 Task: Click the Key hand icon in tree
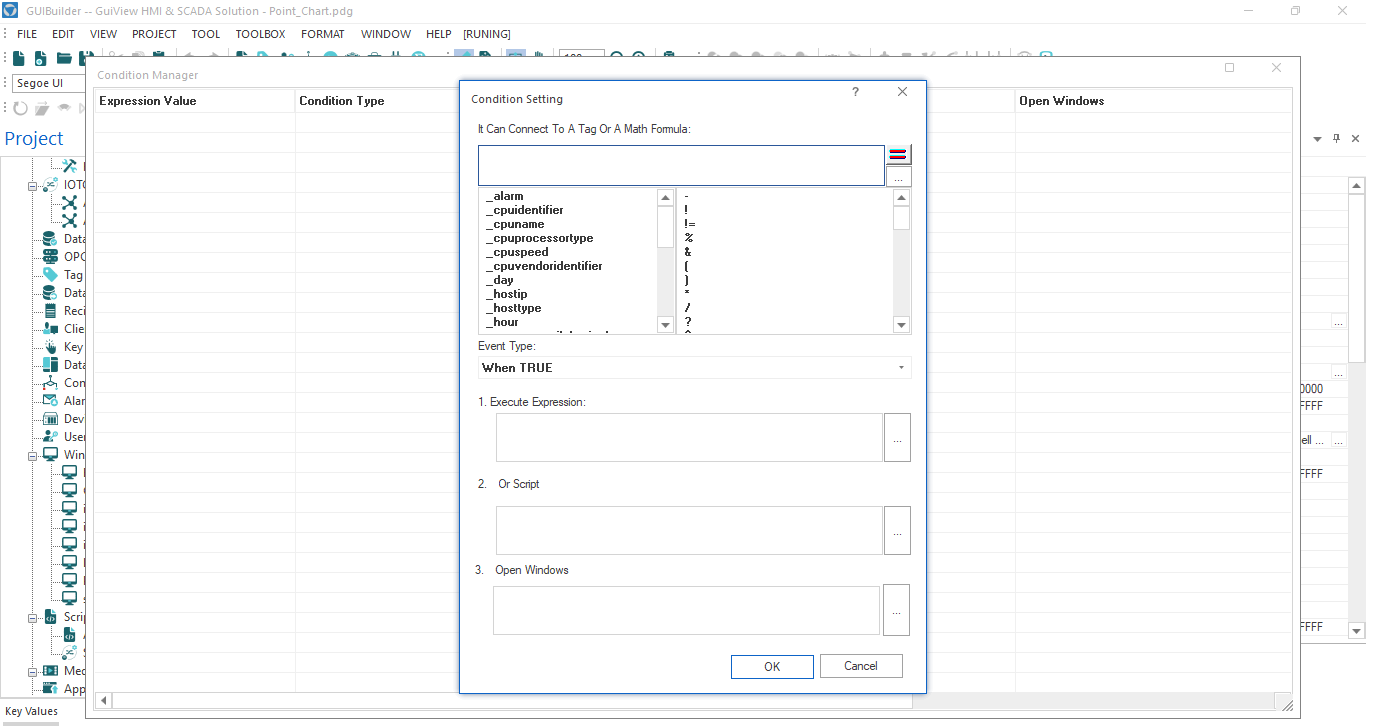[x=49, y=347]
